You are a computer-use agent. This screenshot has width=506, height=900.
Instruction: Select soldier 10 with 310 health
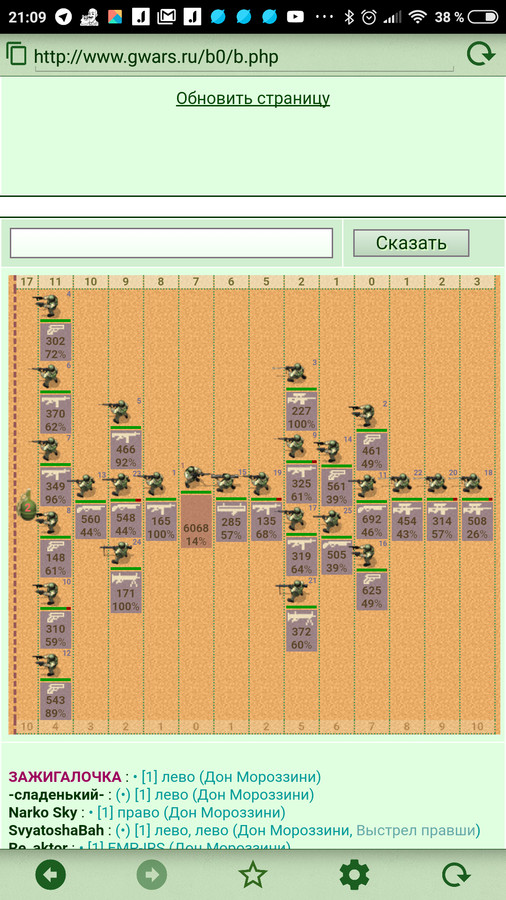50,593
